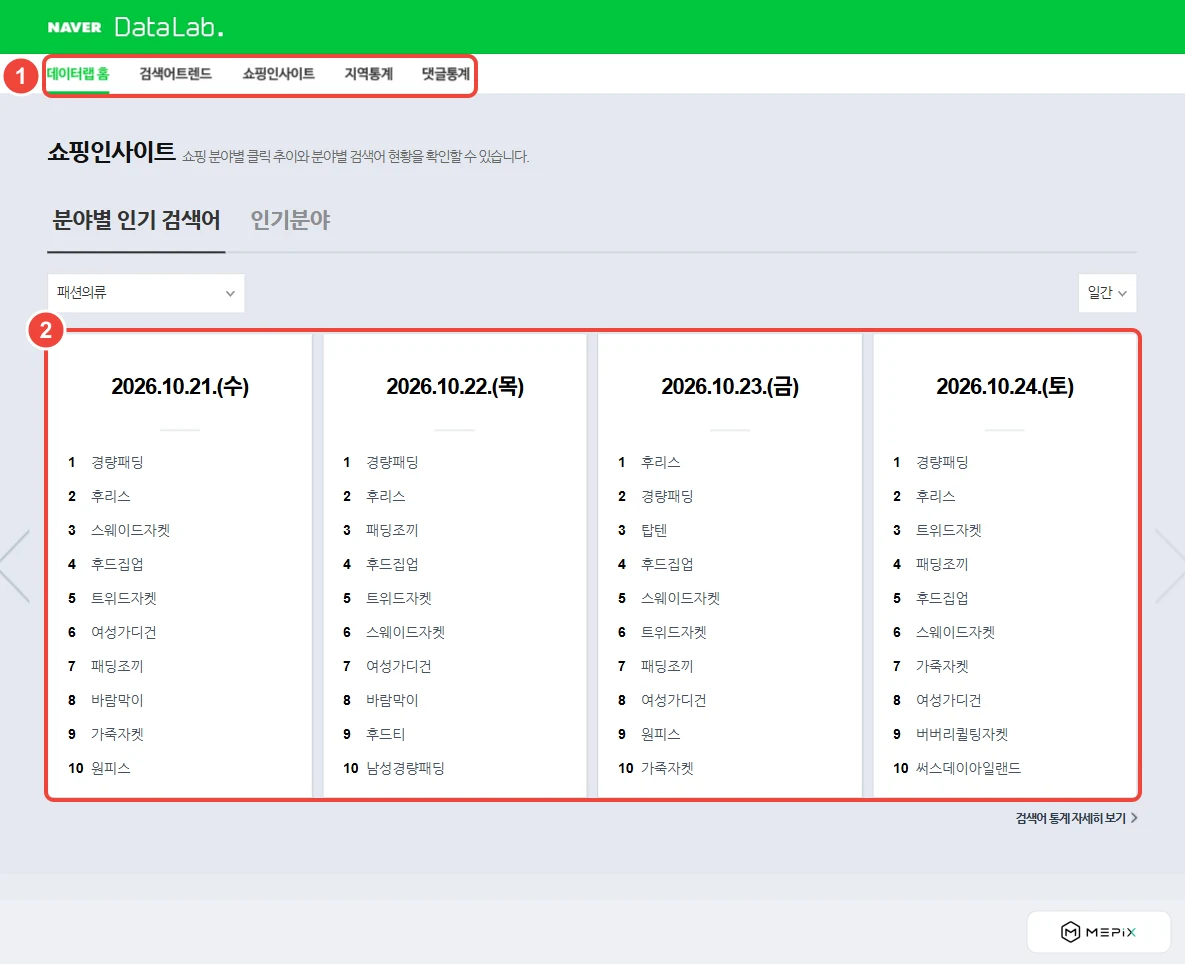
Task: Click 트위드자켓 ranked 6 on 2026.10.23
Action: (x=674, y=632)
